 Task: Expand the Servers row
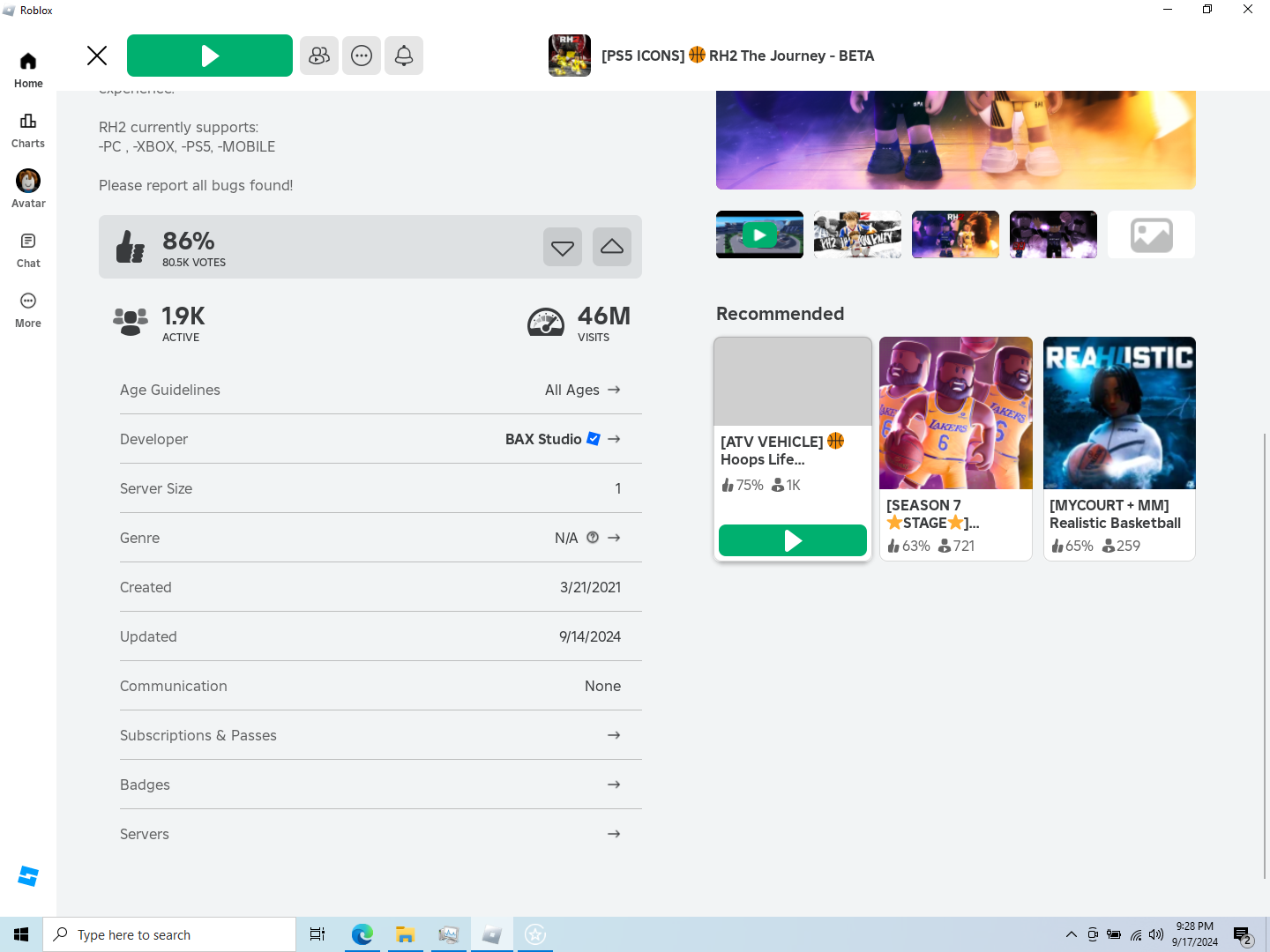click(x=381, y=834)
